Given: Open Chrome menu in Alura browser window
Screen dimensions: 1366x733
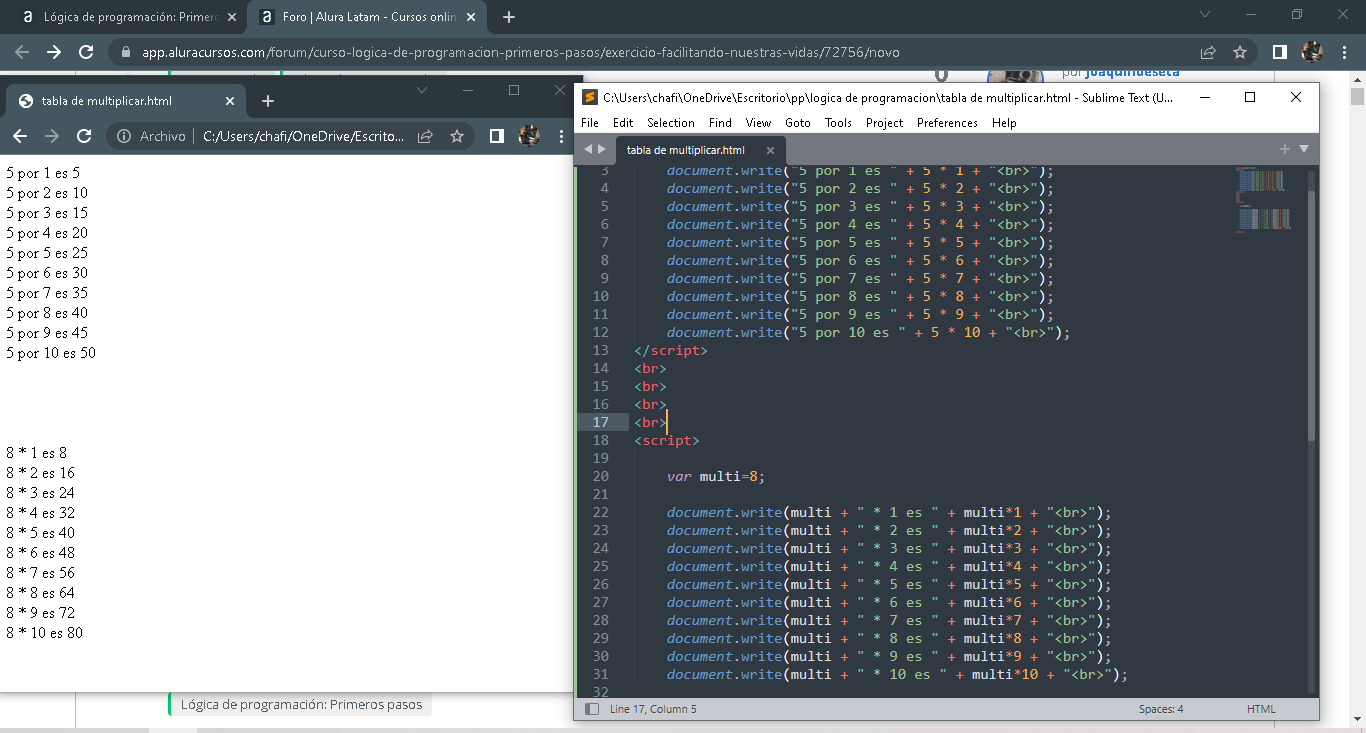Looking at the screenshot, I should pyautogui.click(x=1345, y=52).
